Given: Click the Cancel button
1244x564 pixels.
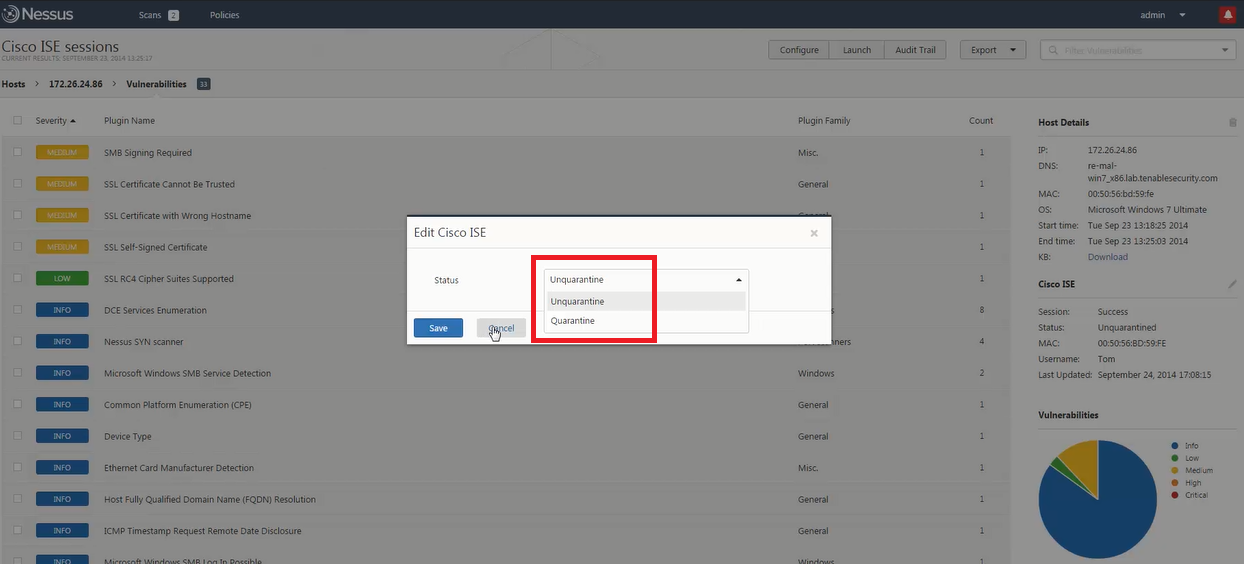Looking at the screenshot, I should (x=501, y=328).
